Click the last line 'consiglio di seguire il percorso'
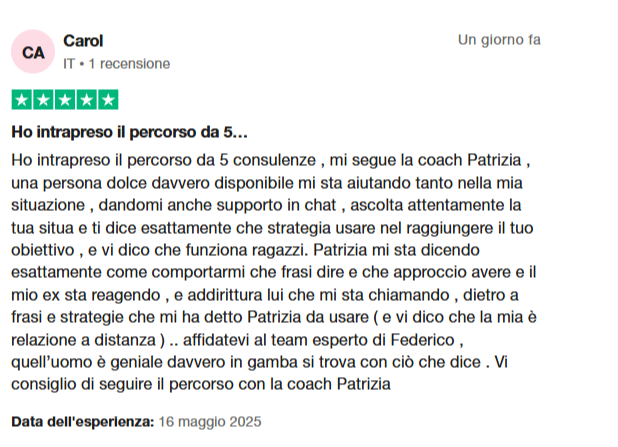 pyautogui.click(x=201, y=384)
